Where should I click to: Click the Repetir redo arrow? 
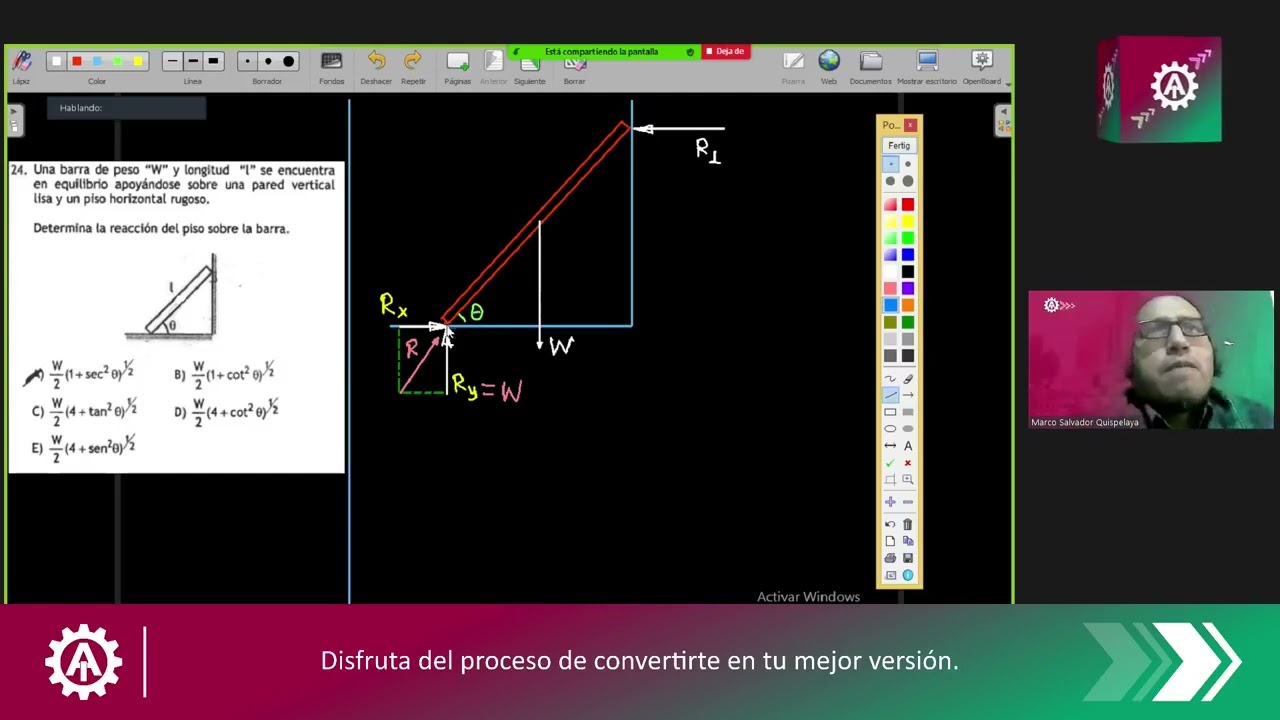tap(413, 62)
